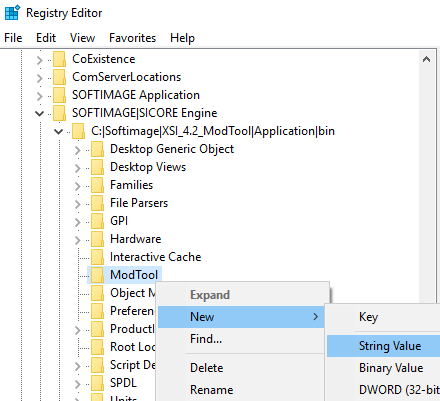440x401 pixels.
Task: Open the Edit menu
Action: [x=46, y=38]
